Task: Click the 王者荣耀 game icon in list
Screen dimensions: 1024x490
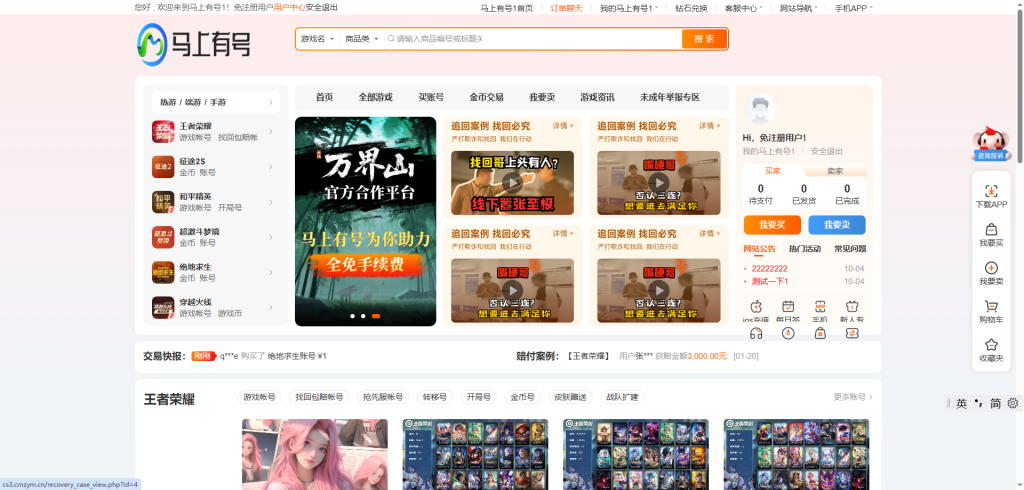Action: [163, 131]
